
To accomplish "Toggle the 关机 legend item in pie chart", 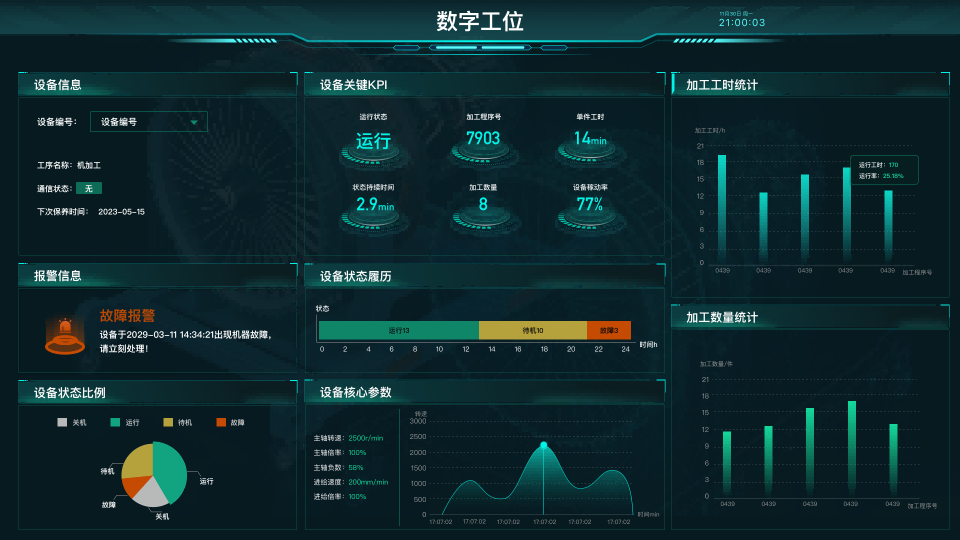I will pyautogui.click(x=72, y=423).
